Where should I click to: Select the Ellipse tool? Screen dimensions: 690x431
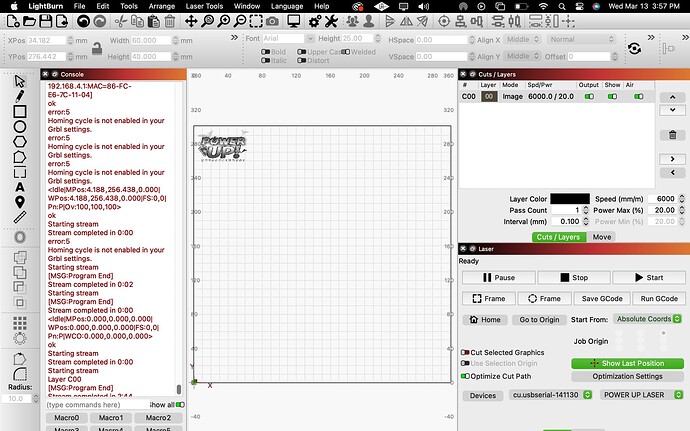coord(20,127)
